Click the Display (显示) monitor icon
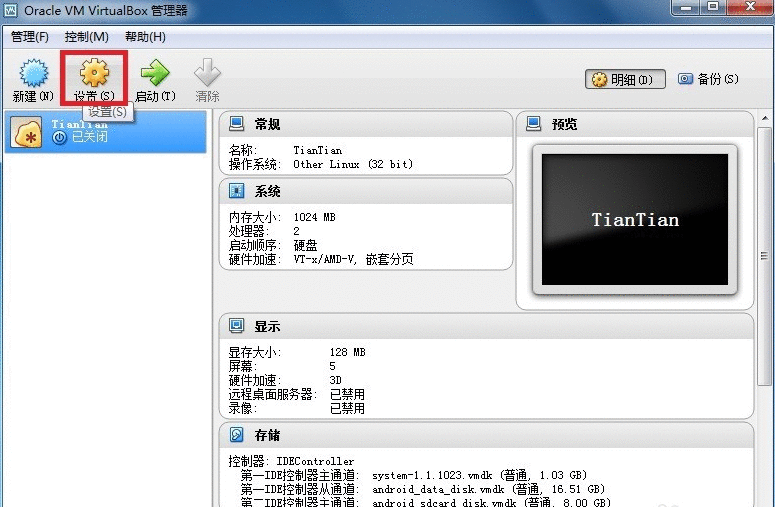 coord(237,326)
